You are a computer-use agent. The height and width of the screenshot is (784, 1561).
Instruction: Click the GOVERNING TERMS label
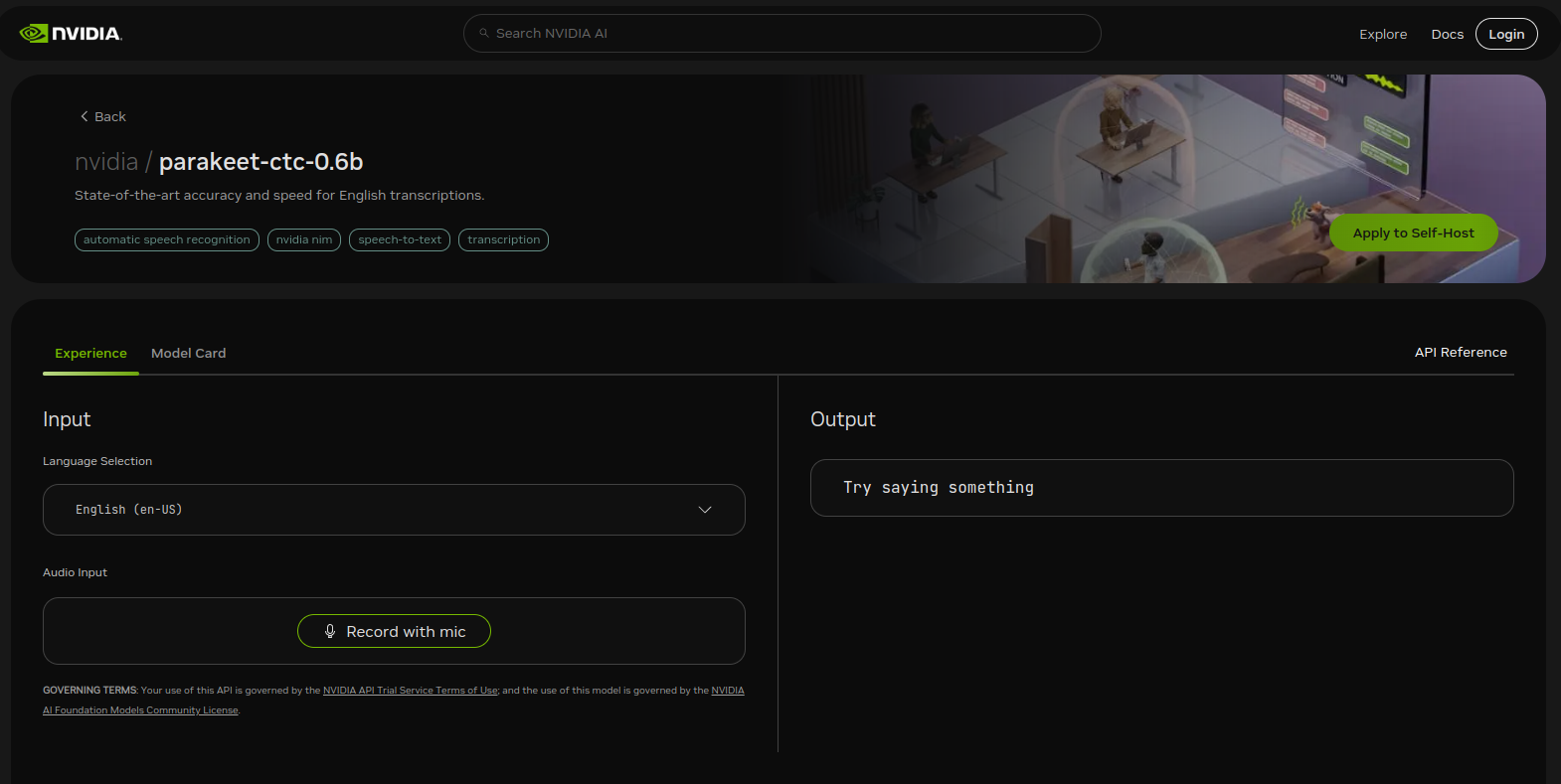click(89, 691)
